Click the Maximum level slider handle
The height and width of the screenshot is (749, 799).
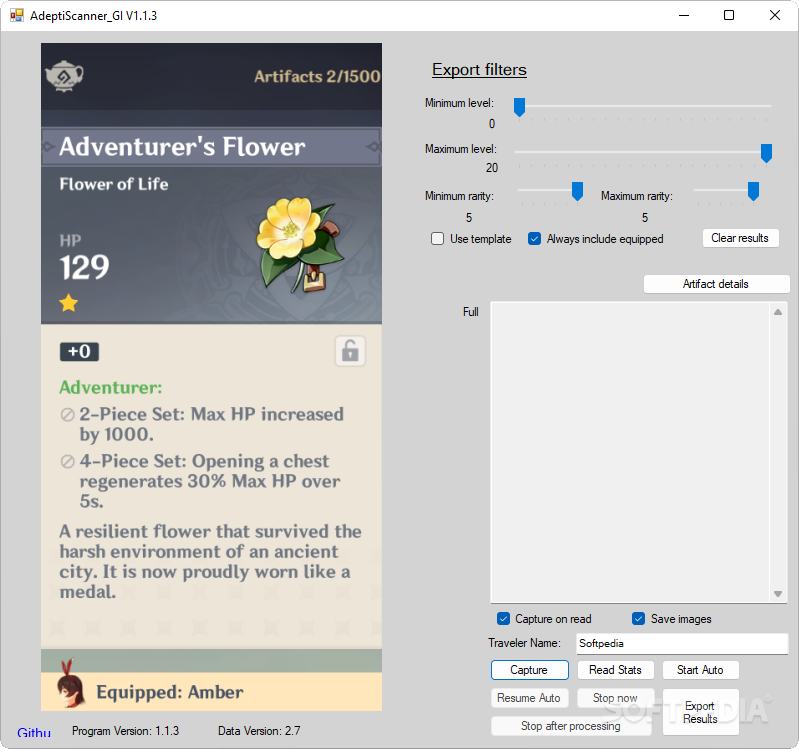[766, 153]
